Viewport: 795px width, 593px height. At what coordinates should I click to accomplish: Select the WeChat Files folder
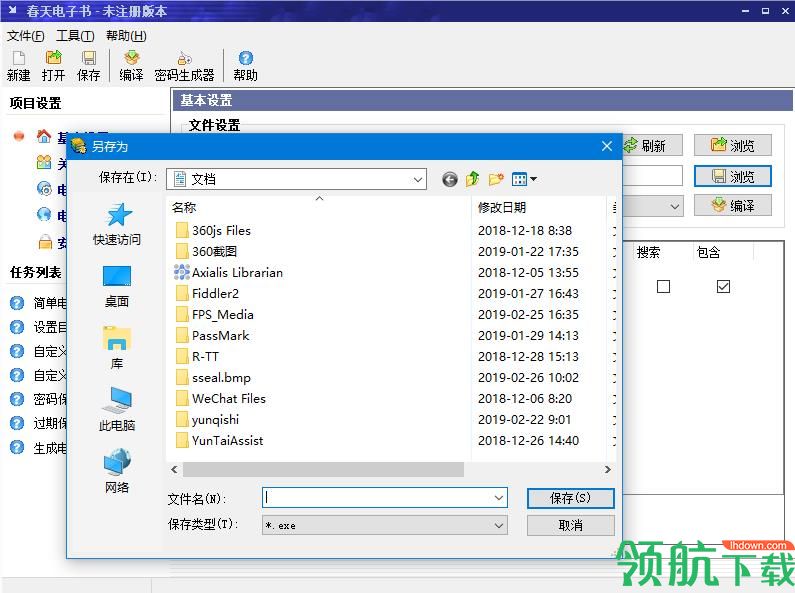coord(221,399)
